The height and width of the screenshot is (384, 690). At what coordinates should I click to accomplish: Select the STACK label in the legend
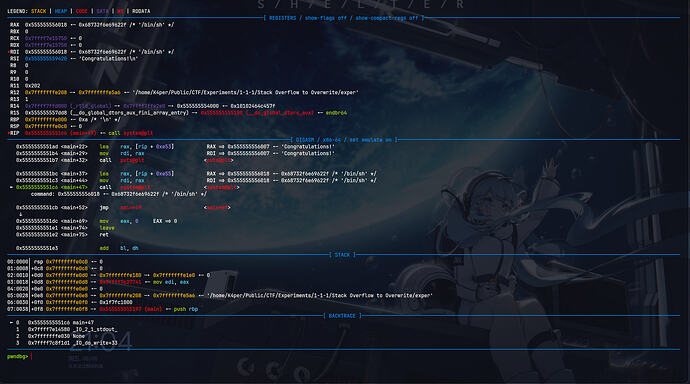point(39,11)
